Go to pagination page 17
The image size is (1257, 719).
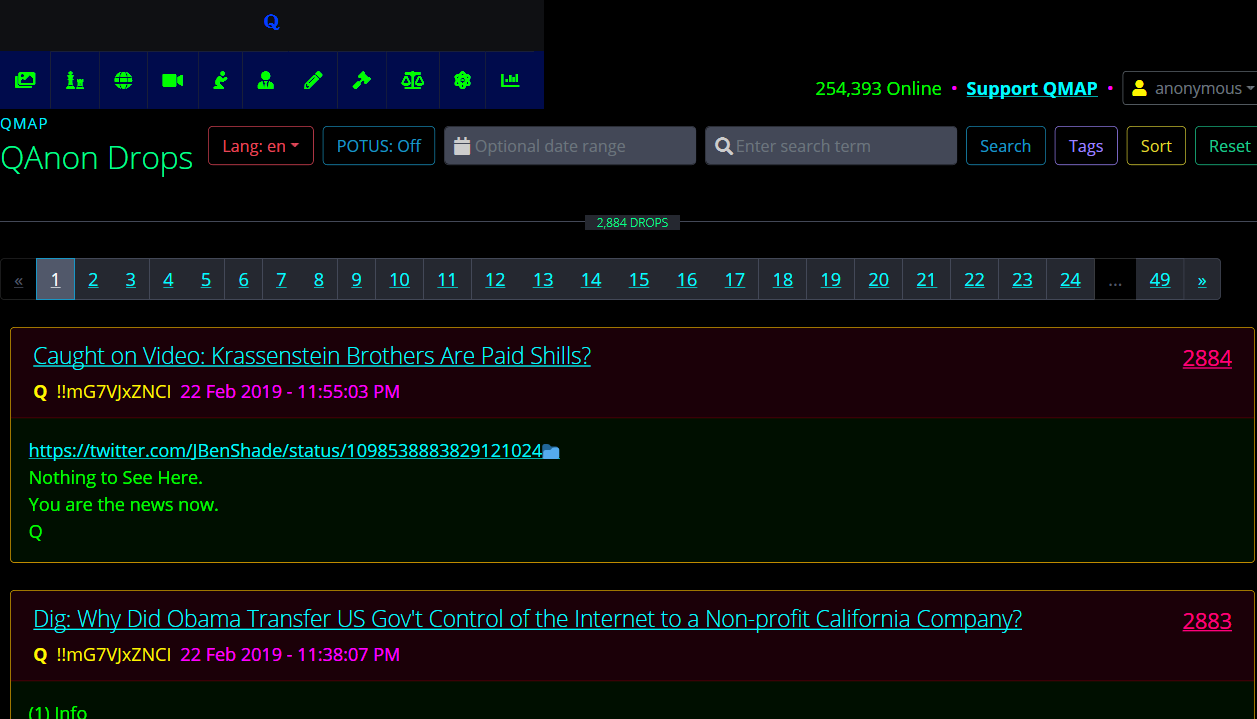[x=735, y=279]
